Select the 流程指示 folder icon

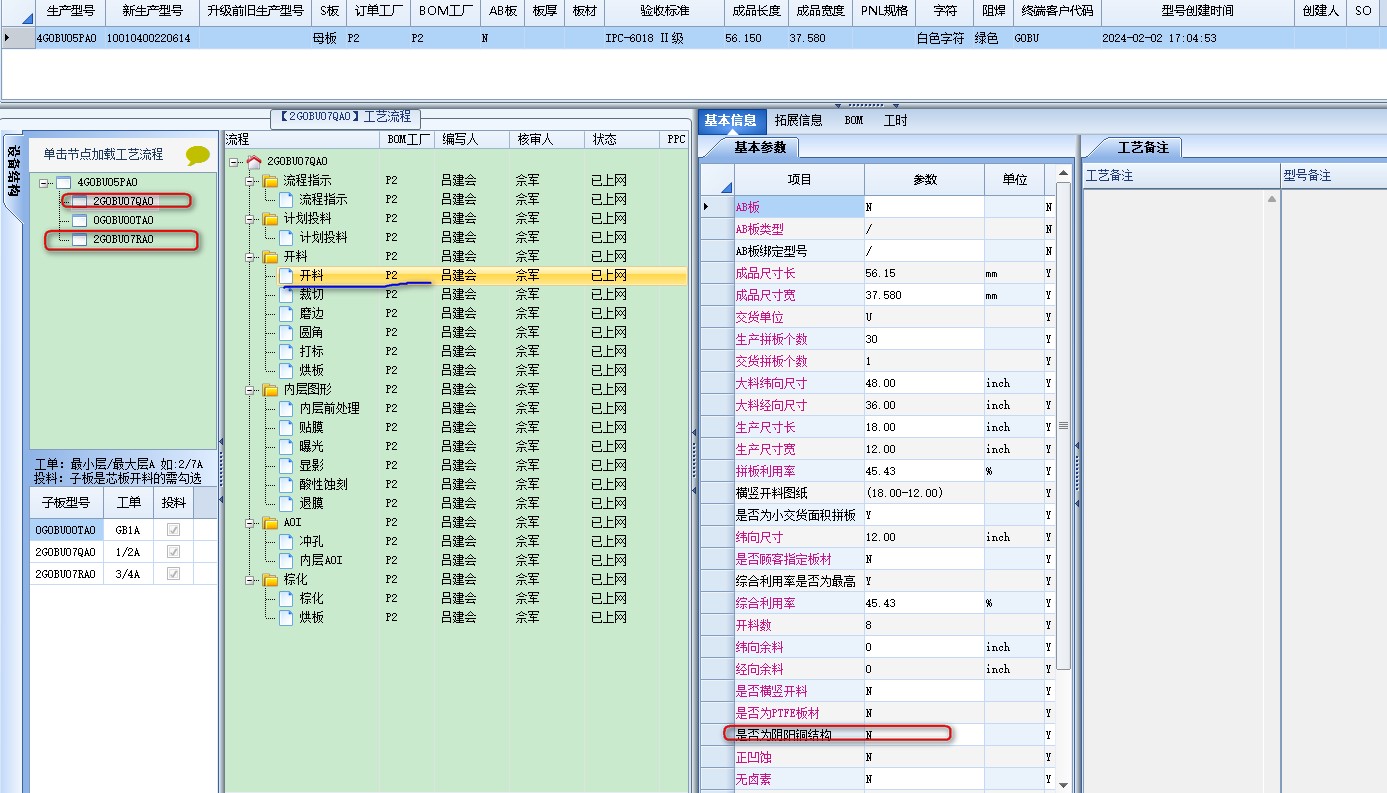[270, 181]
